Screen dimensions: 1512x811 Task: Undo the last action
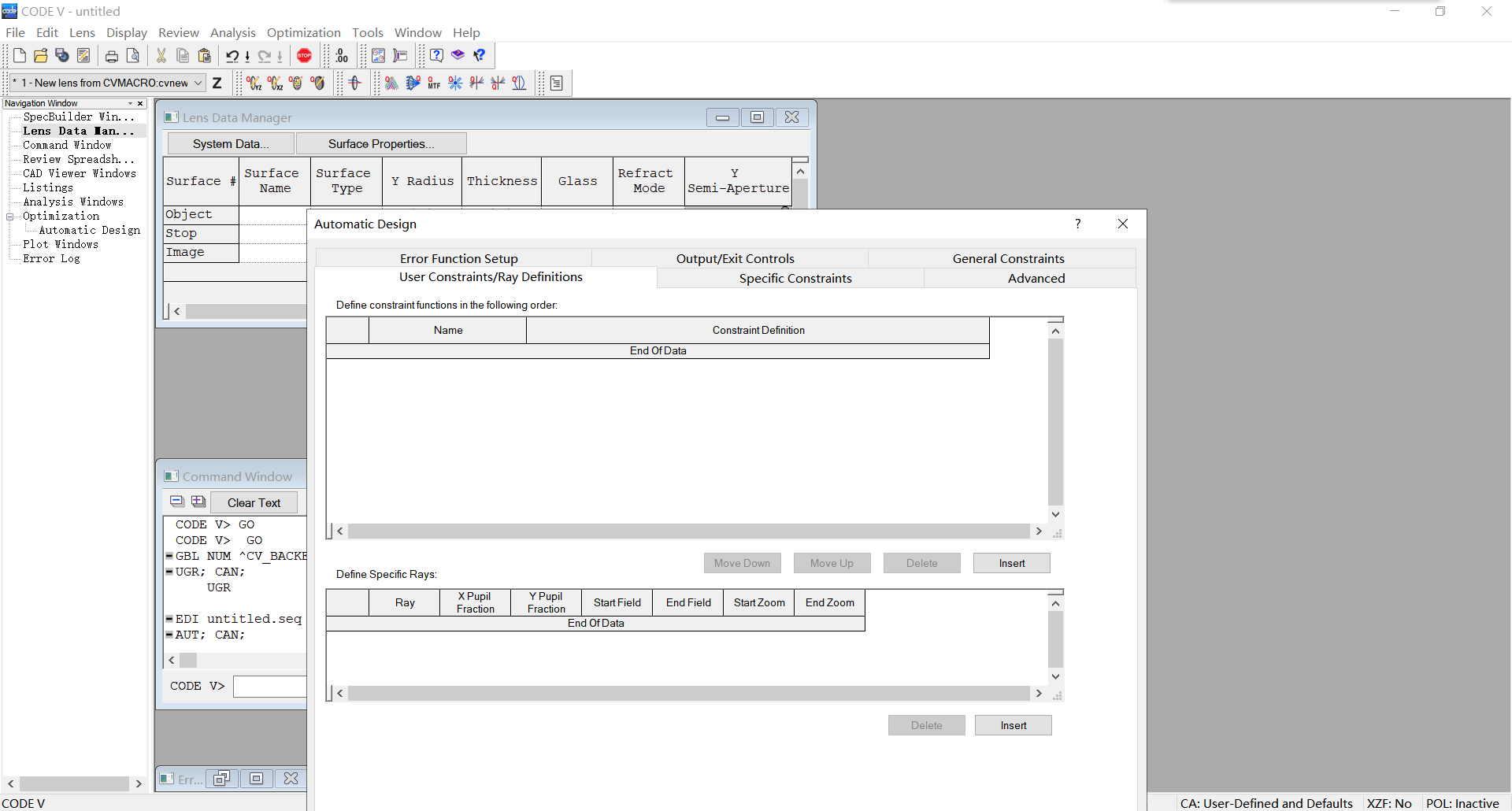click(x=232, y=55)
